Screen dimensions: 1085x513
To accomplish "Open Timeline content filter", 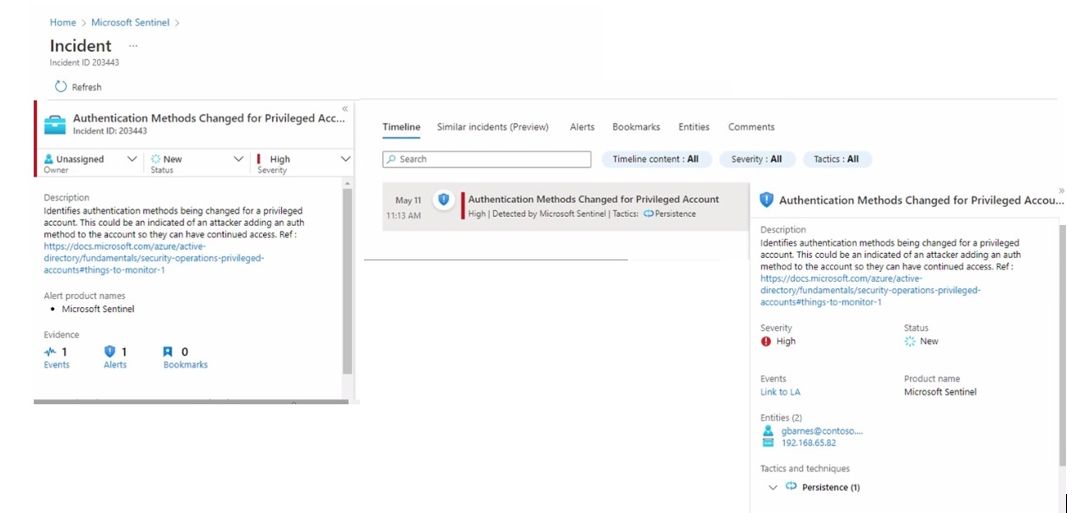I will [x=655, y=159].
